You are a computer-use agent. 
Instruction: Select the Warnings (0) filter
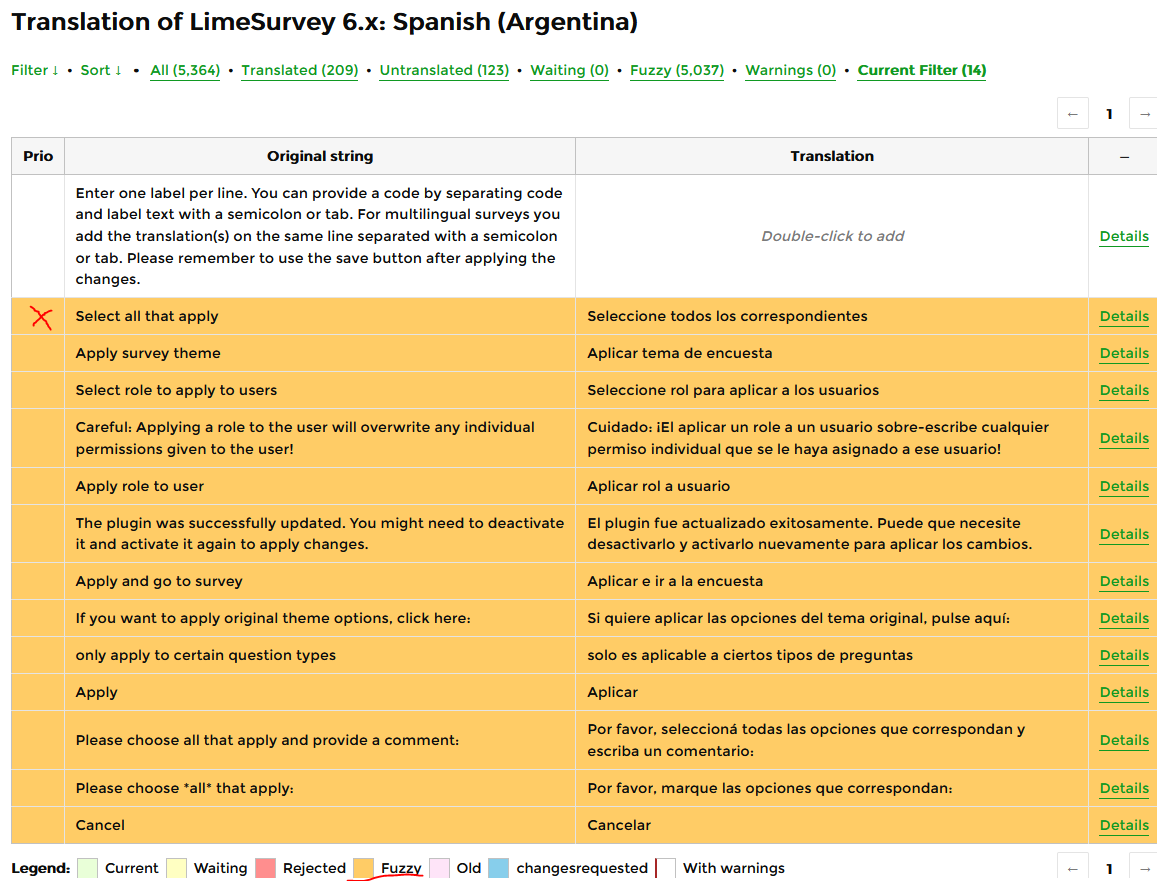point(790,71)
